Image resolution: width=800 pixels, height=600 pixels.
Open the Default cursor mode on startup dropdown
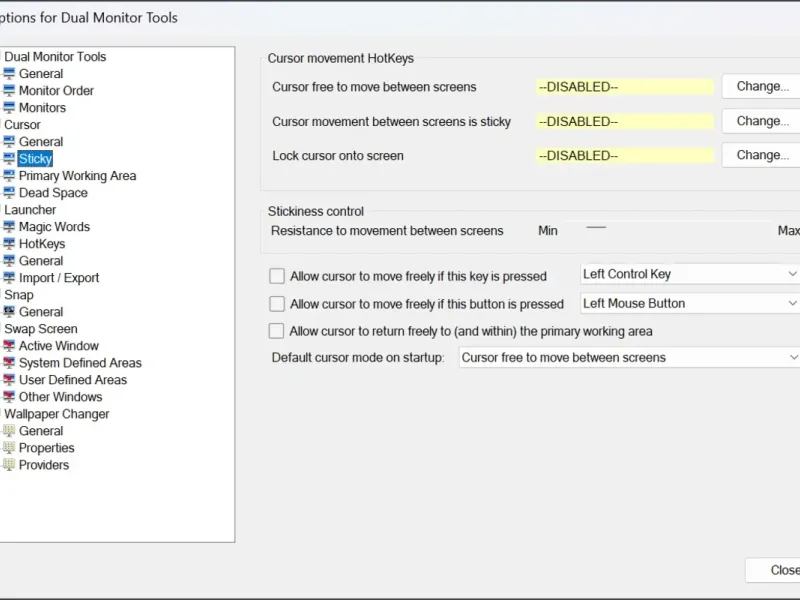point(629,357)
